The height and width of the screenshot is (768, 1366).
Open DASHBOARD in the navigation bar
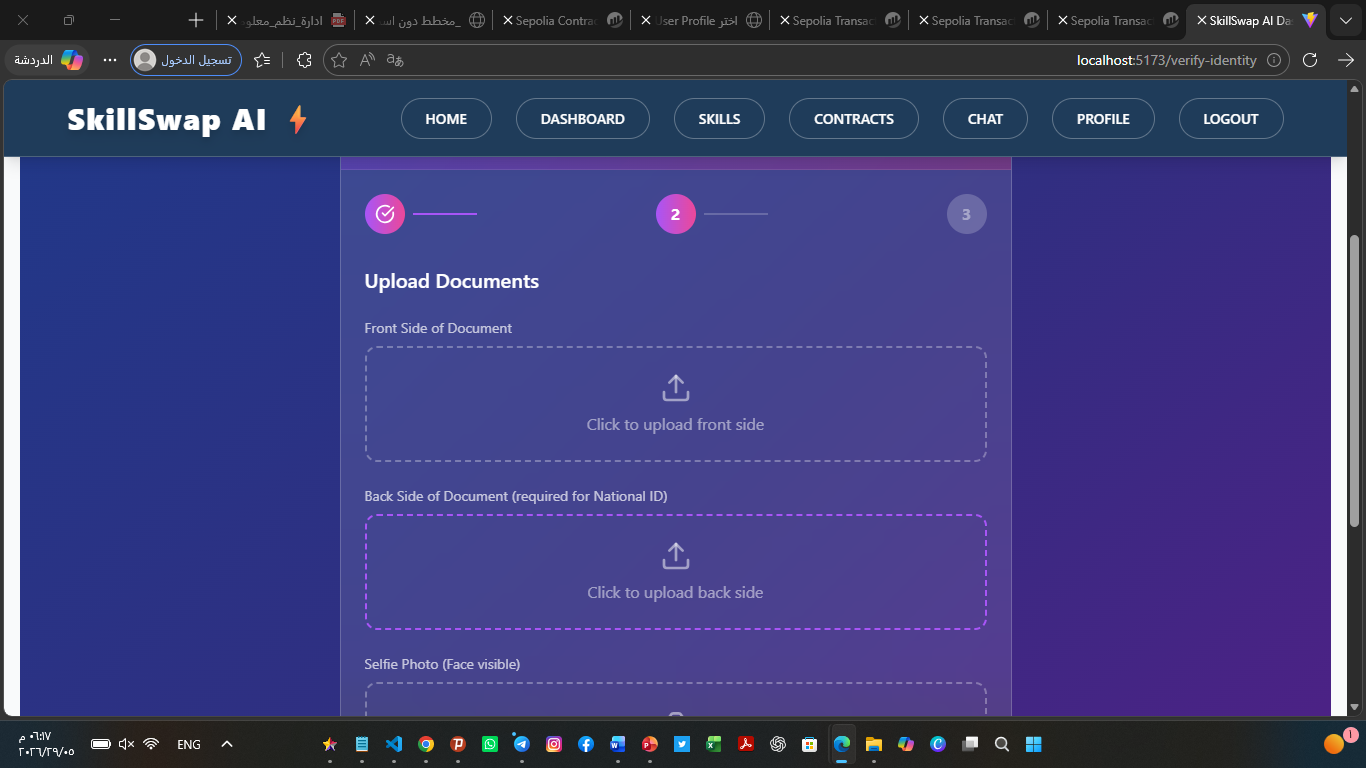pyautogui.click(x=583, y=119)
